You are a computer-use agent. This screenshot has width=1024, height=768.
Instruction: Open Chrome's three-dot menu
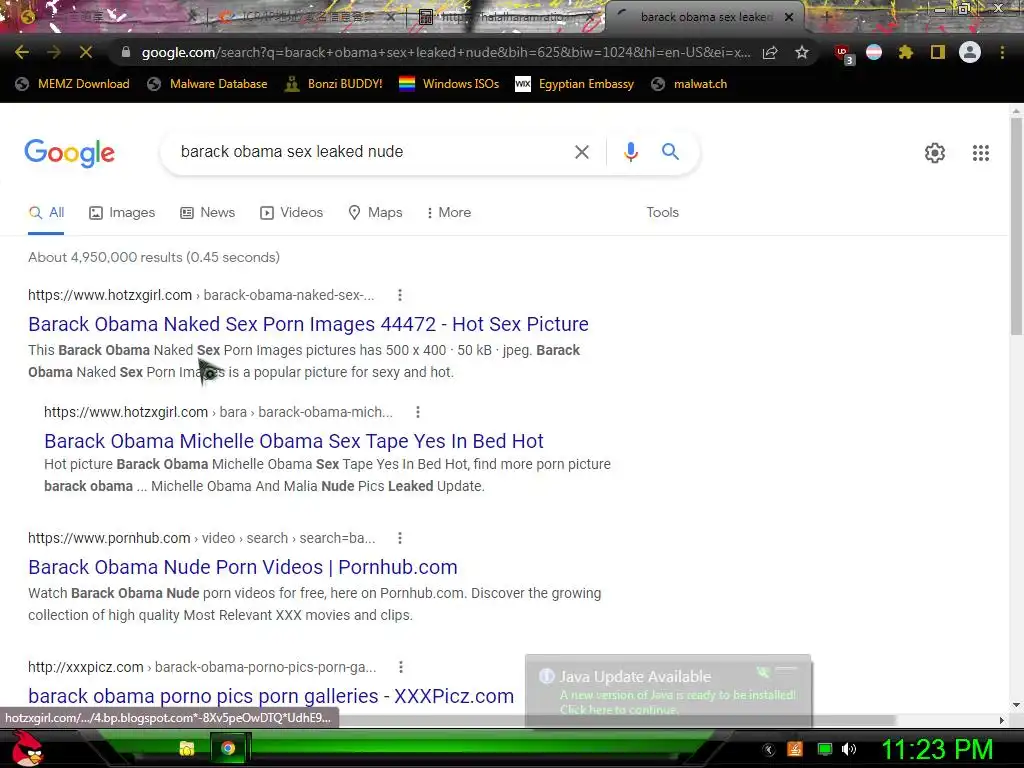[1002, 52]
